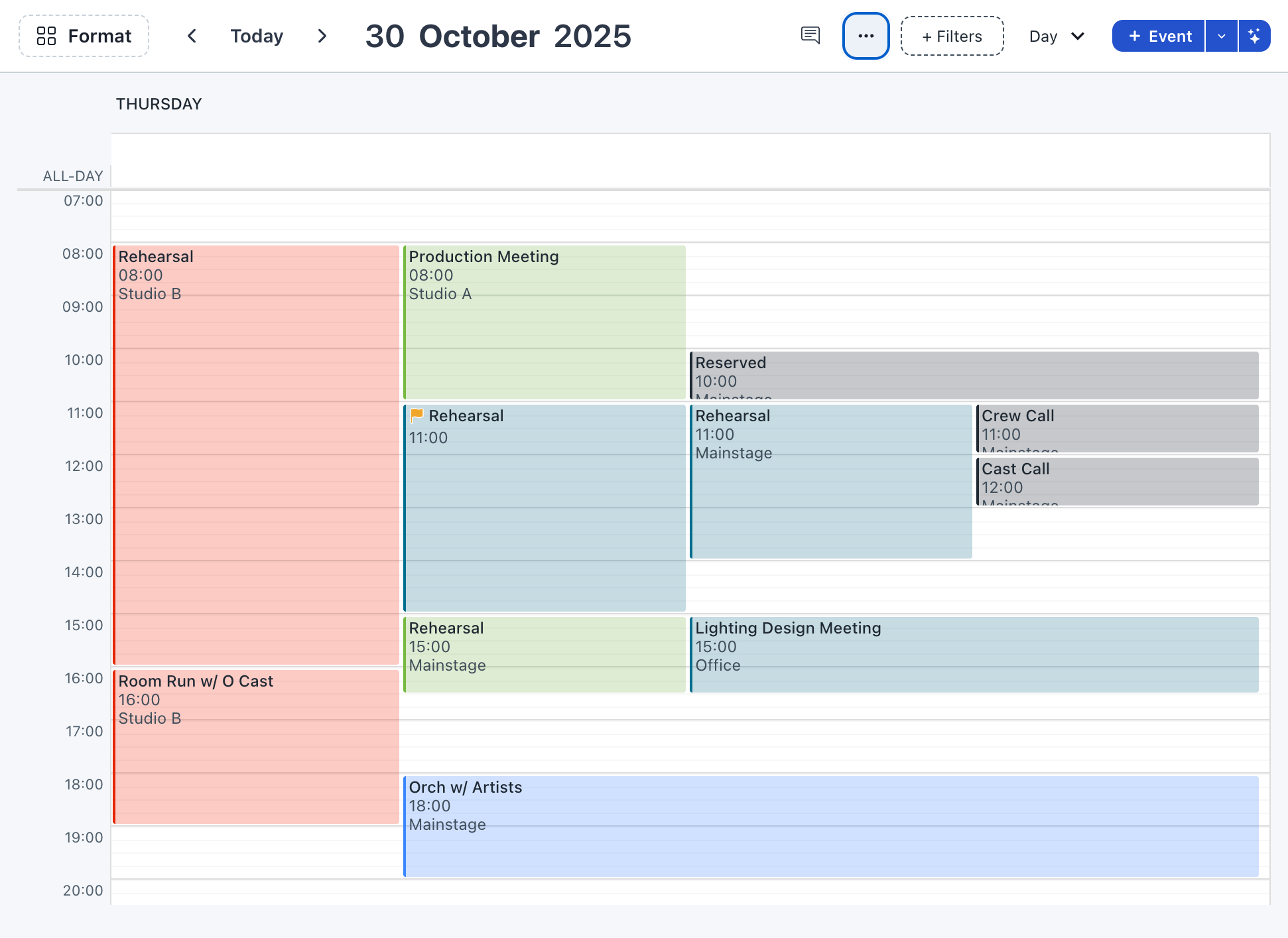
Task: Open the Format layout menu
Action: (x=84, y=36)
